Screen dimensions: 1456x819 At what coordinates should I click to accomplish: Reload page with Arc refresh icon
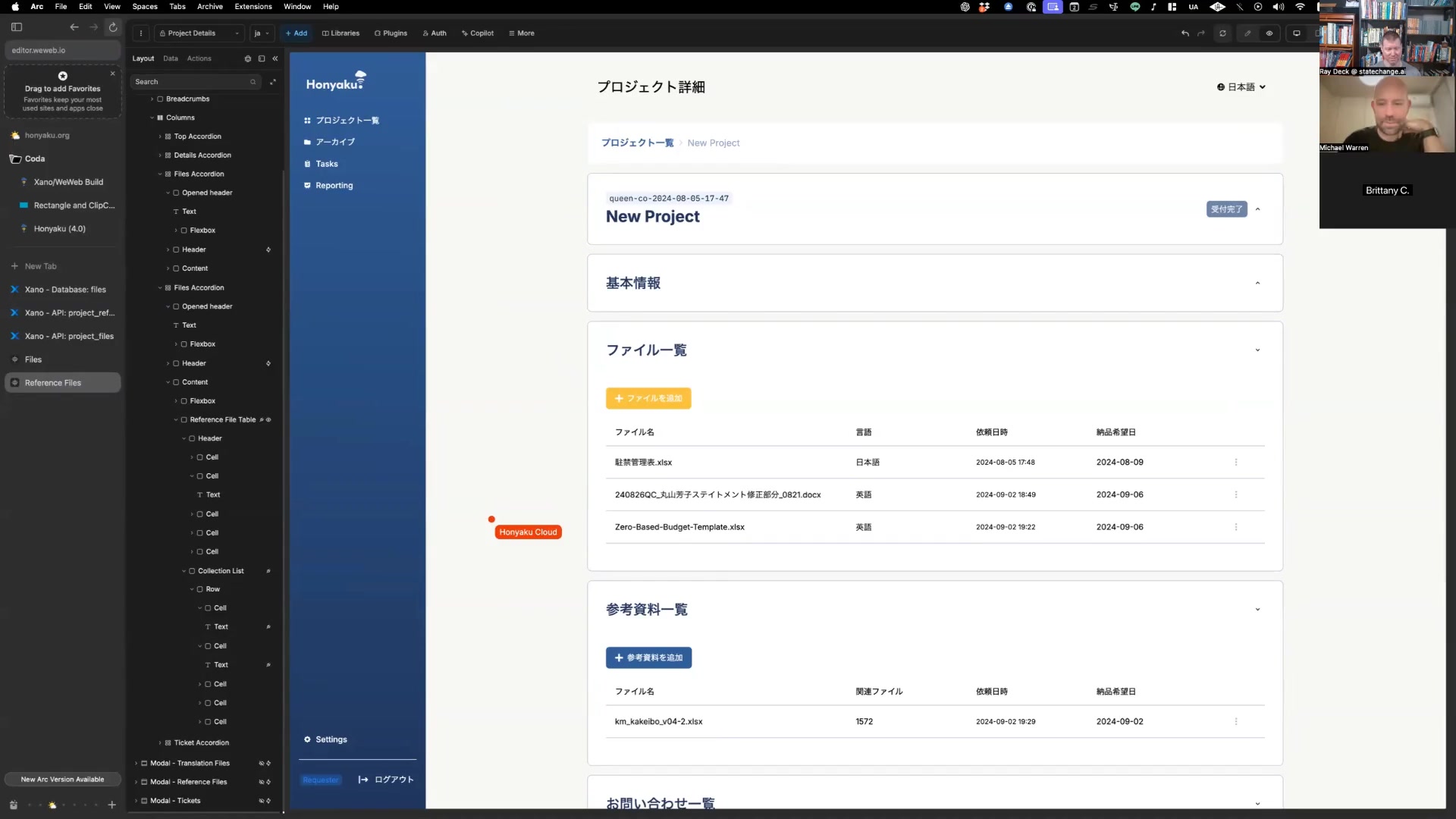click(x=113, y=27)
